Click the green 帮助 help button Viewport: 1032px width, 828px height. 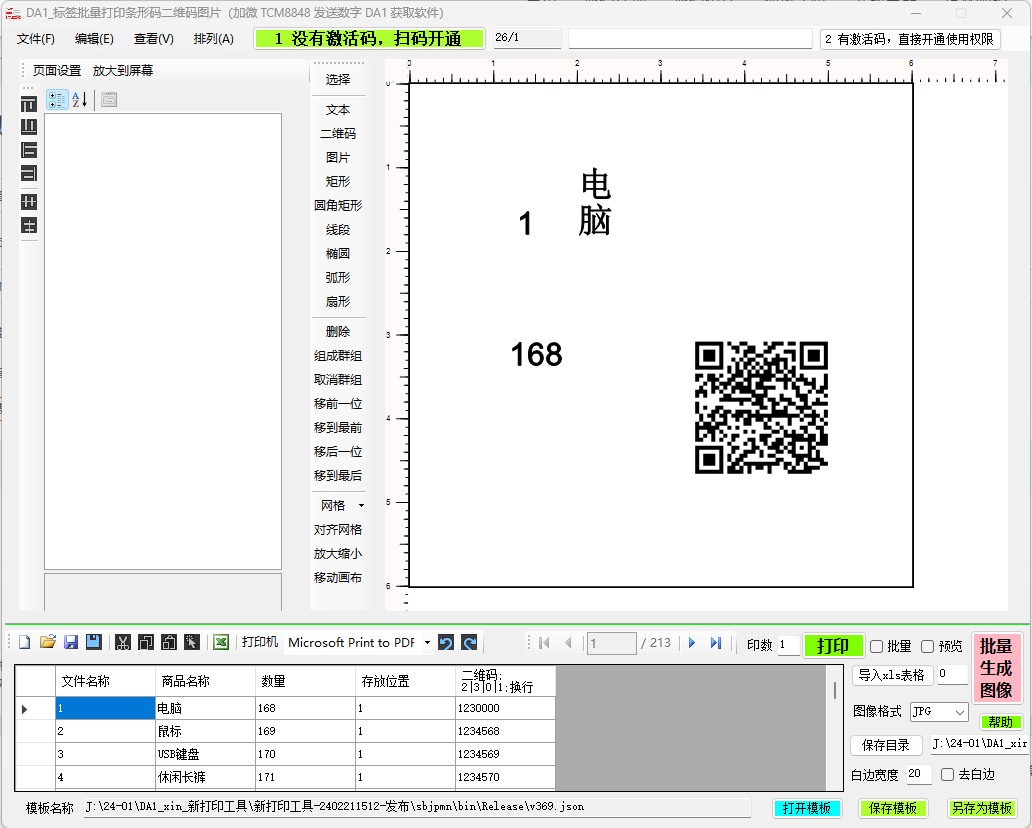(x=1000, y=722)
